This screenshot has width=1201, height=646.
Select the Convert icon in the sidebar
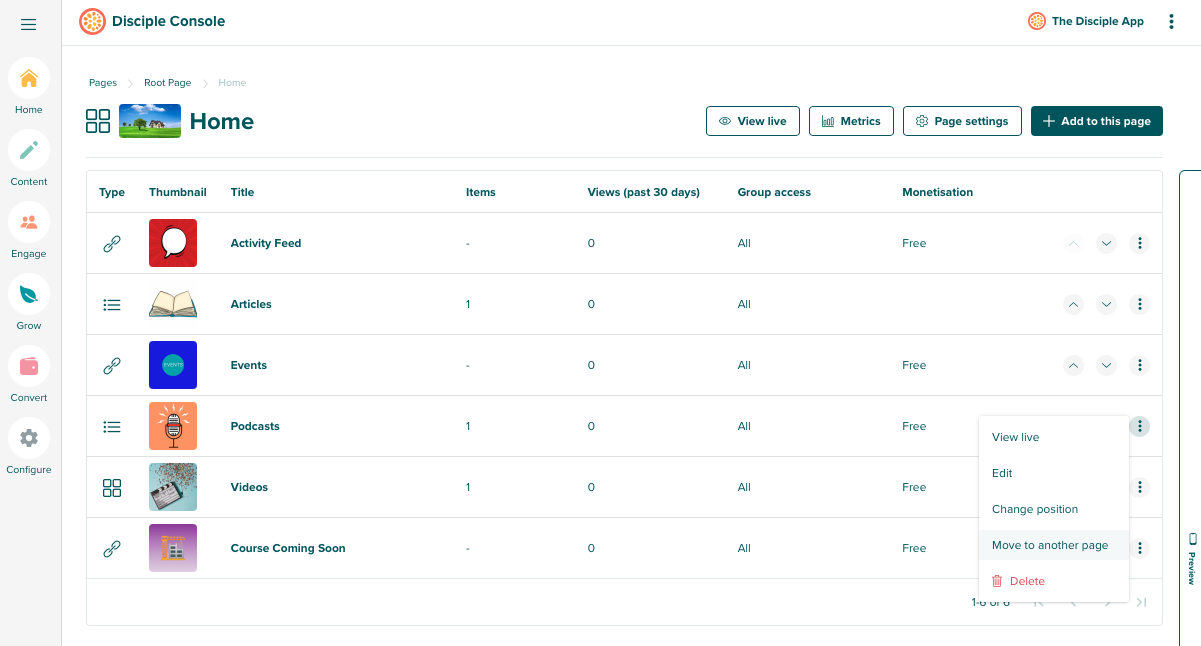(x=28, y=366)
